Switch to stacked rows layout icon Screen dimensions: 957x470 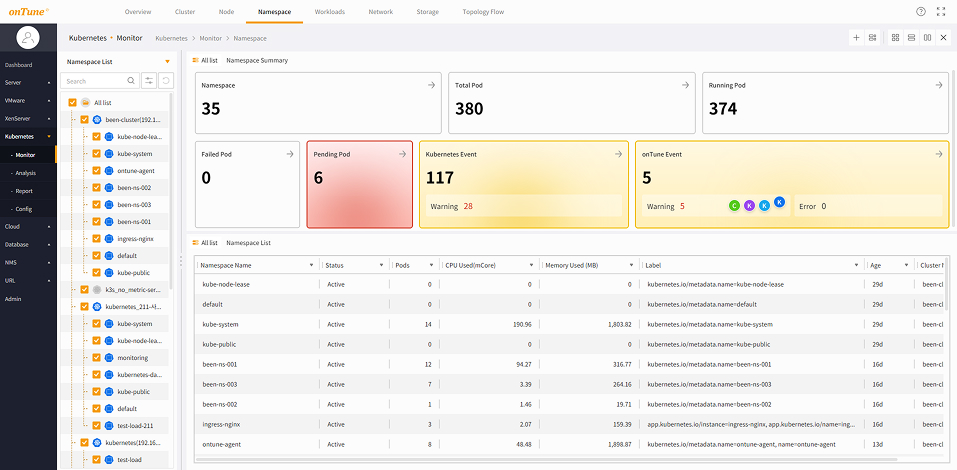(x=911, y=38)
